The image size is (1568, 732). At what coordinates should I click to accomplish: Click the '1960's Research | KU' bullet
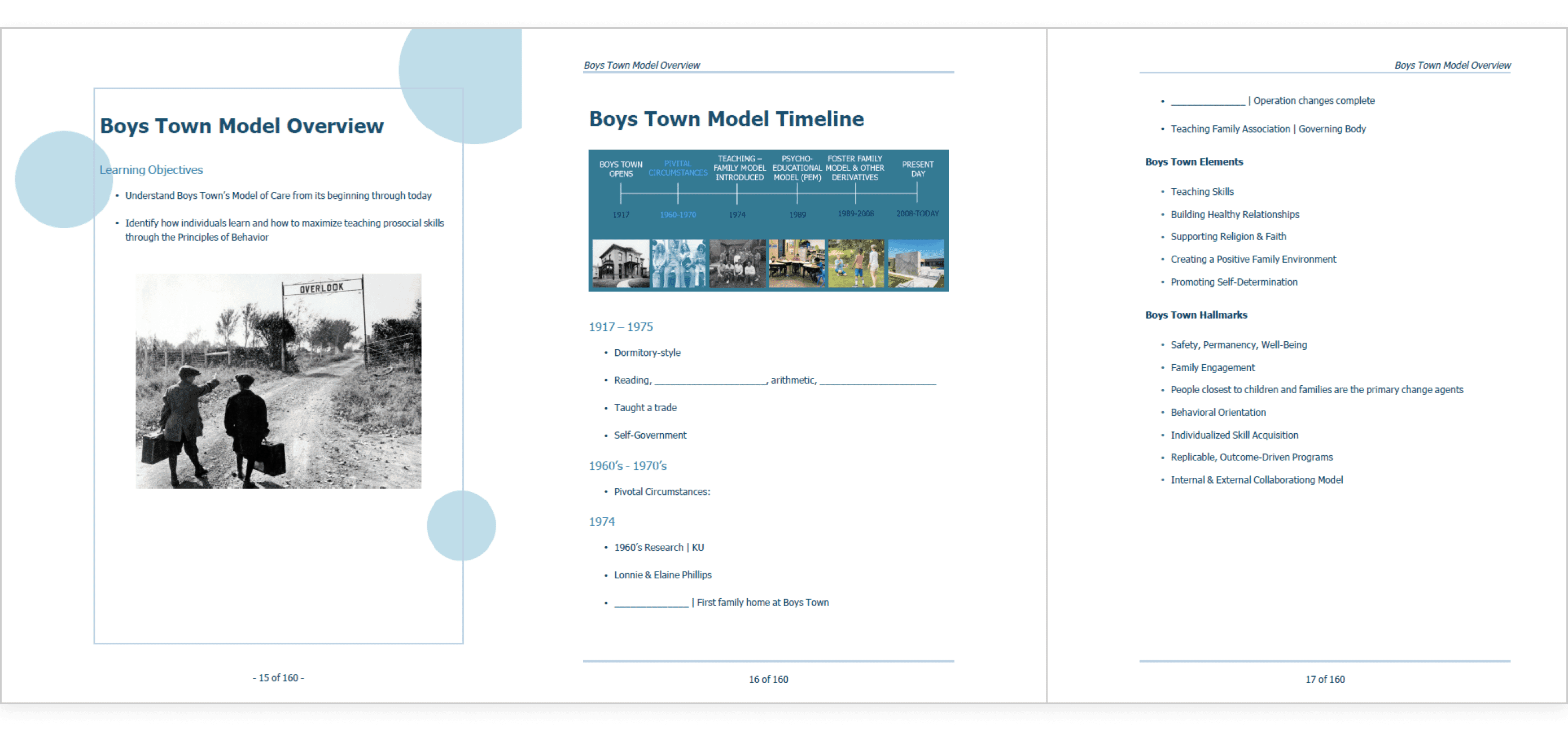[659, 548]
